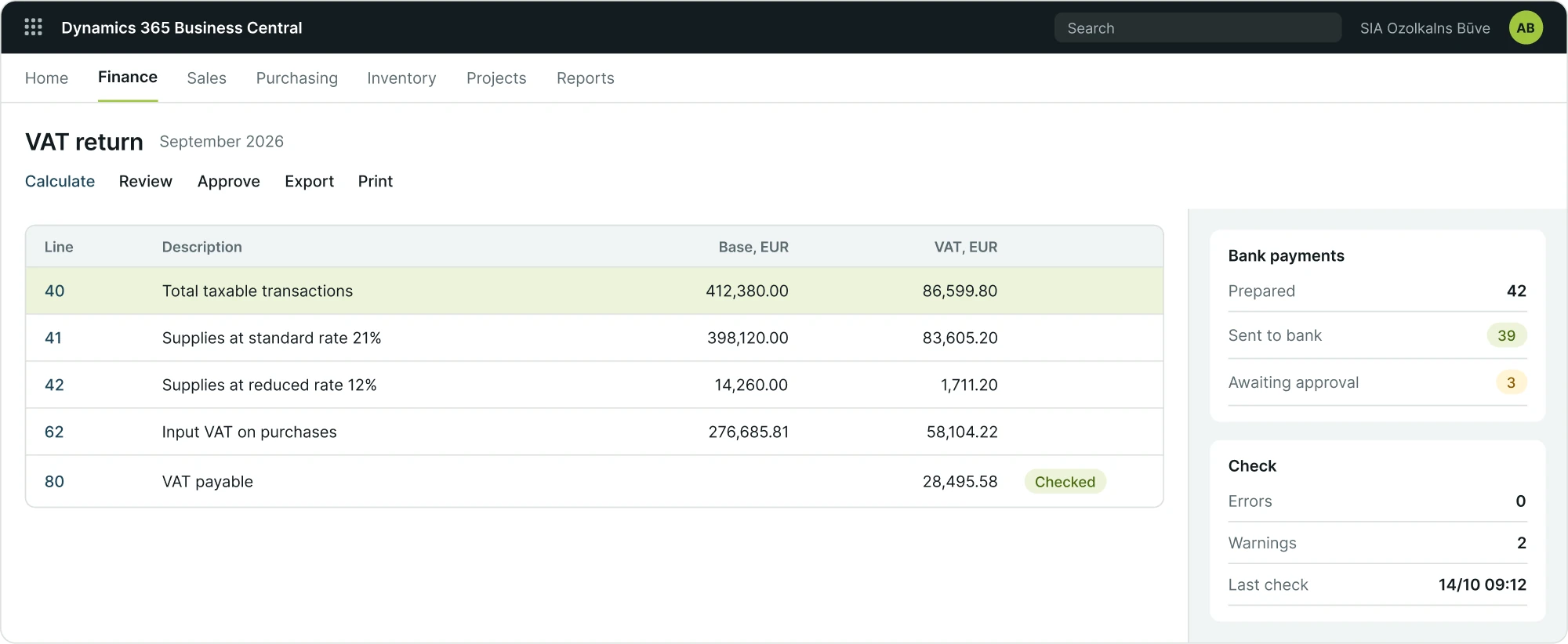Click the Dynamics 365 Business Central title
The height and width of the screenshot is (644, 1568).
pos(182,27)
